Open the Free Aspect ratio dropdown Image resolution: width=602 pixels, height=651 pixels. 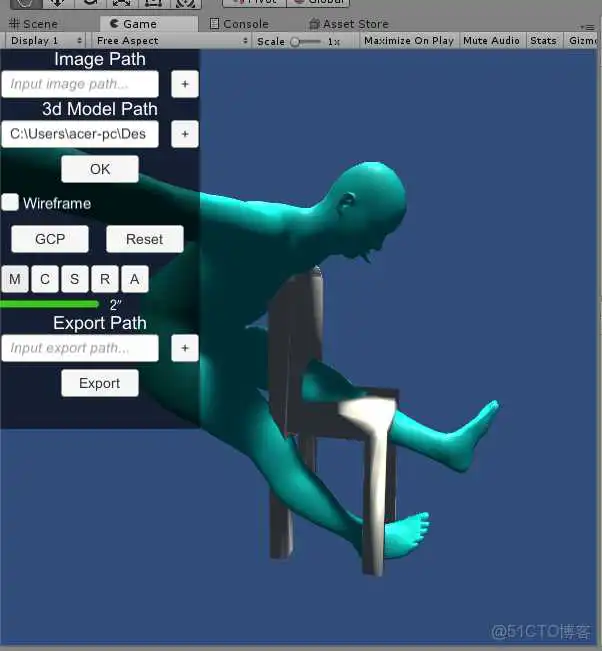[171, 41]
